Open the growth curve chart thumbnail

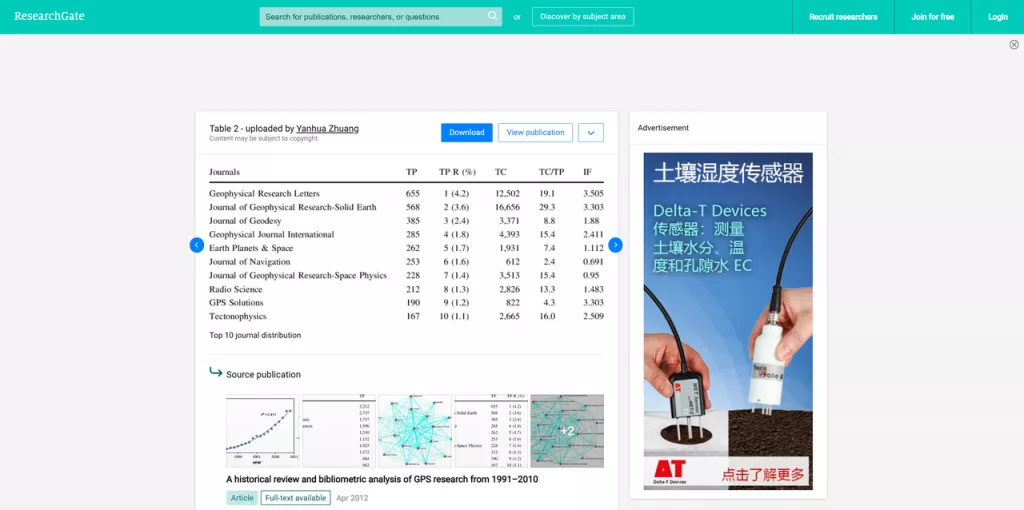coord(263,430)
